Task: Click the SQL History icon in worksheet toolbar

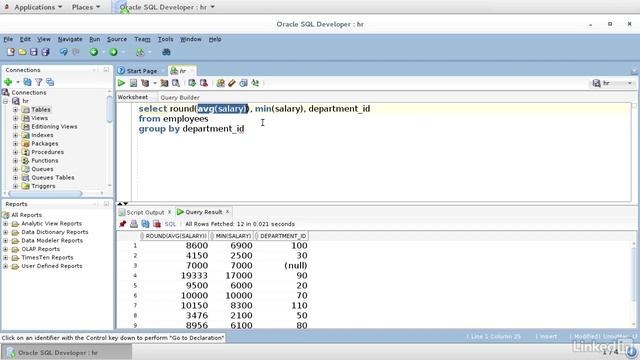Action: click(244, 83)
